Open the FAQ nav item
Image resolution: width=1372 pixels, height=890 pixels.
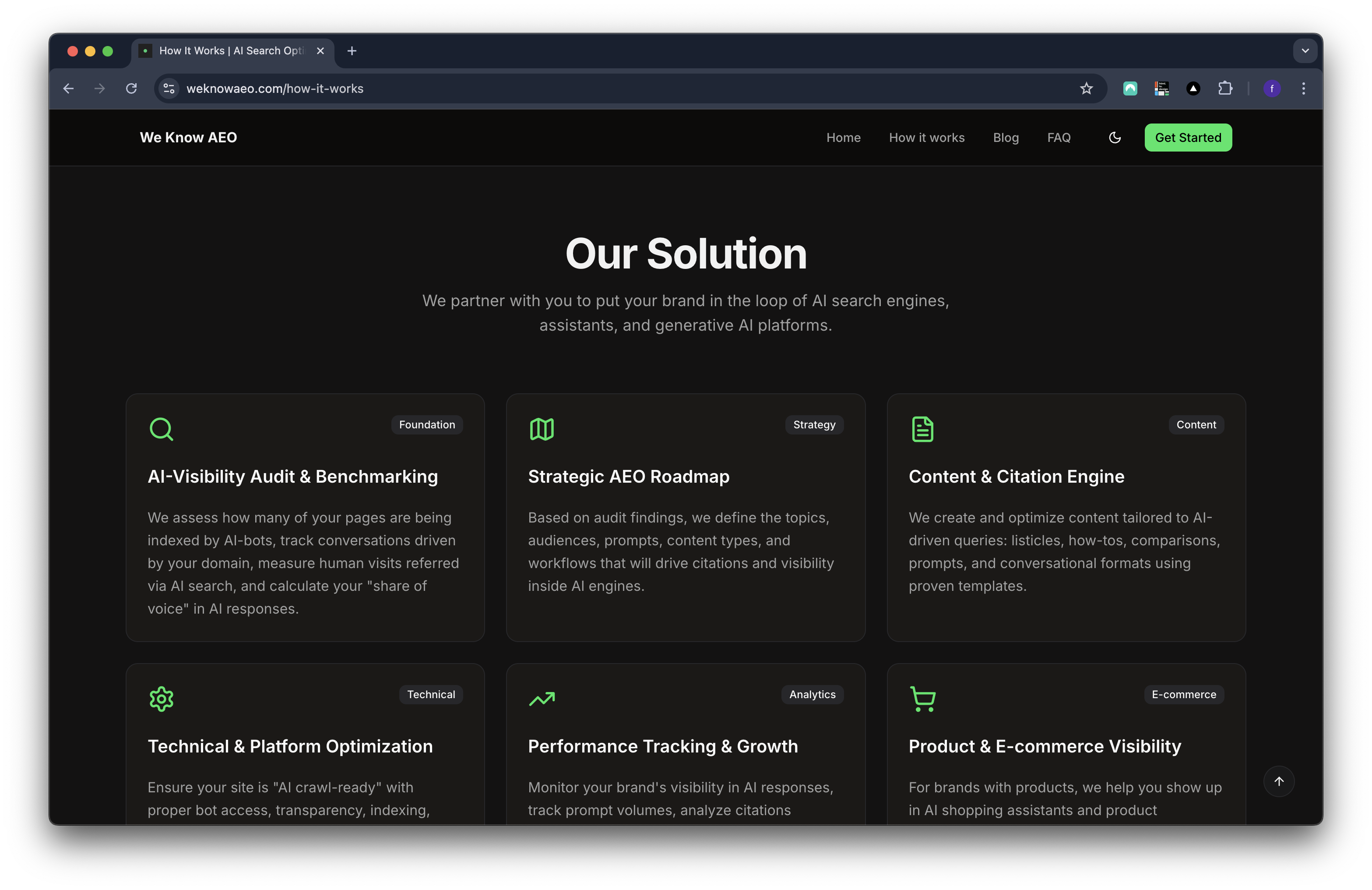point(1059,137)
